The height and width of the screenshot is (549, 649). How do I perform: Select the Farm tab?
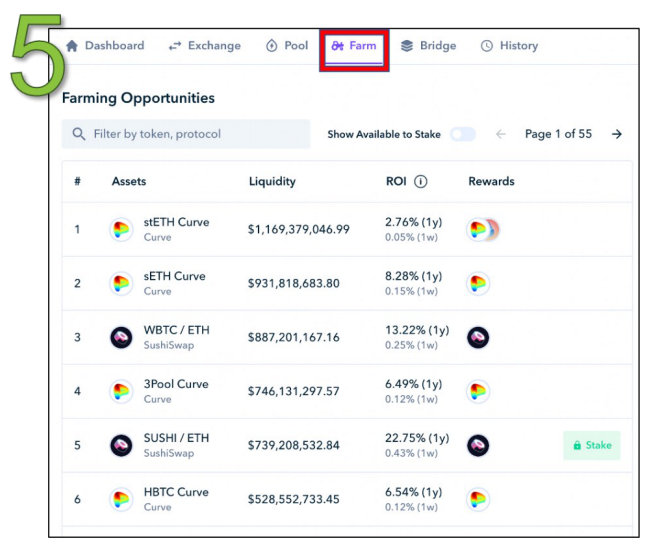354,46
